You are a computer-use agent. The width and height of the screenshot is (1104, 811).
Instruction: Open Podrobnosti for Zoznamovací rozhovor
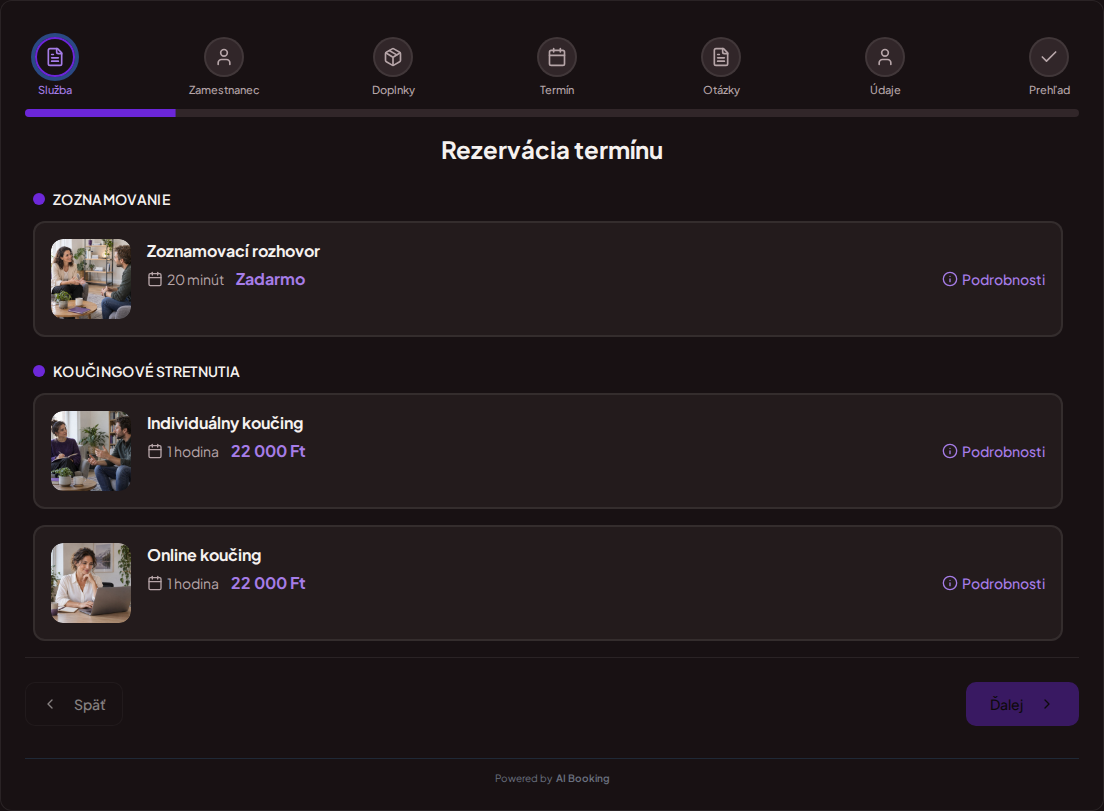(993, 279)
